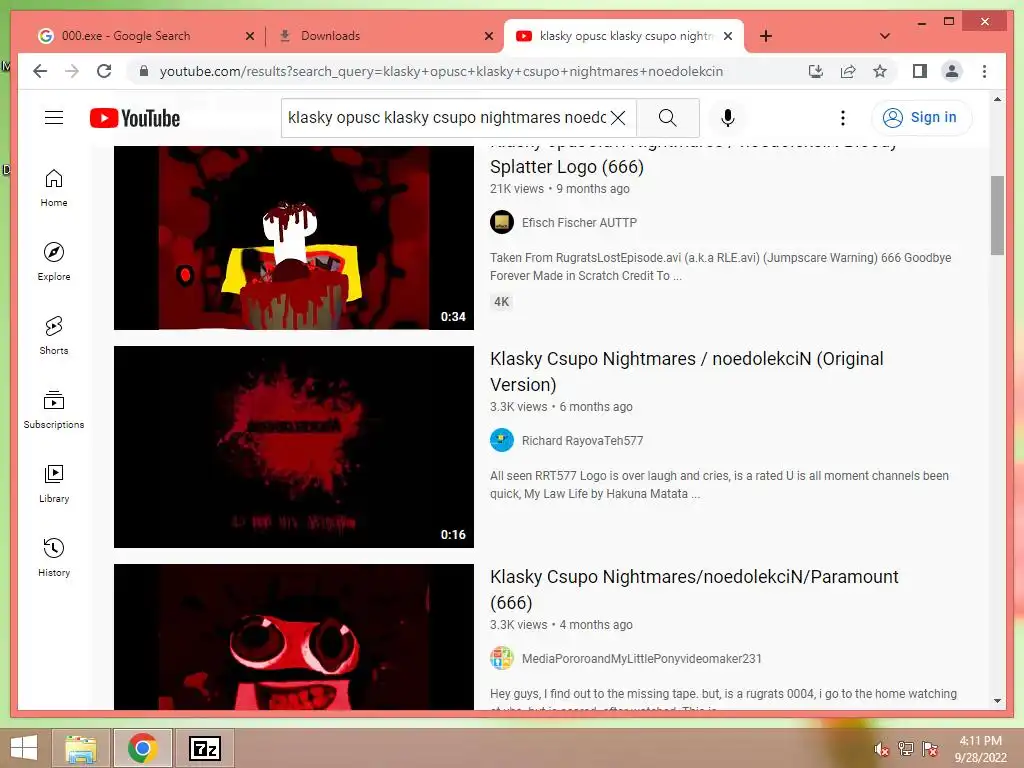The image size is (1024, 768).
Task: Click the browser address bar URL
Action: pos(441,71)
